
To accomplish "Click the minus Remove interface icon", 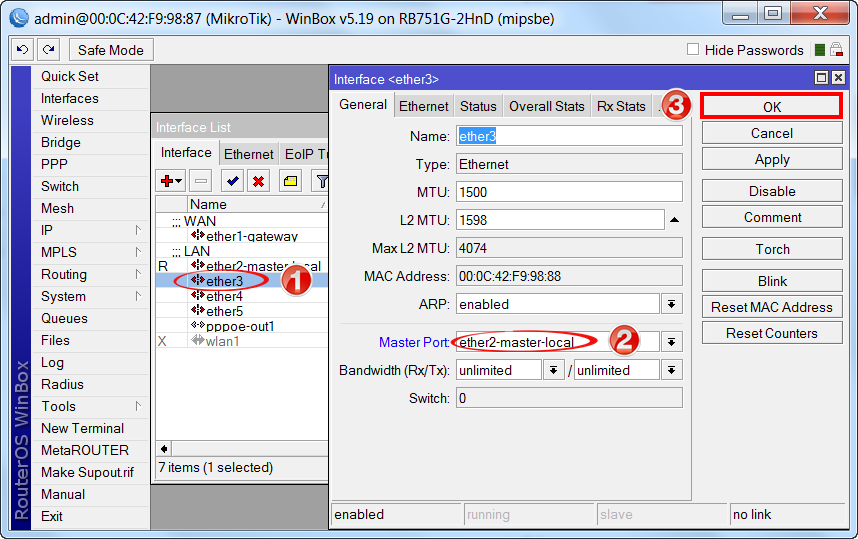I will pos(201,181).
